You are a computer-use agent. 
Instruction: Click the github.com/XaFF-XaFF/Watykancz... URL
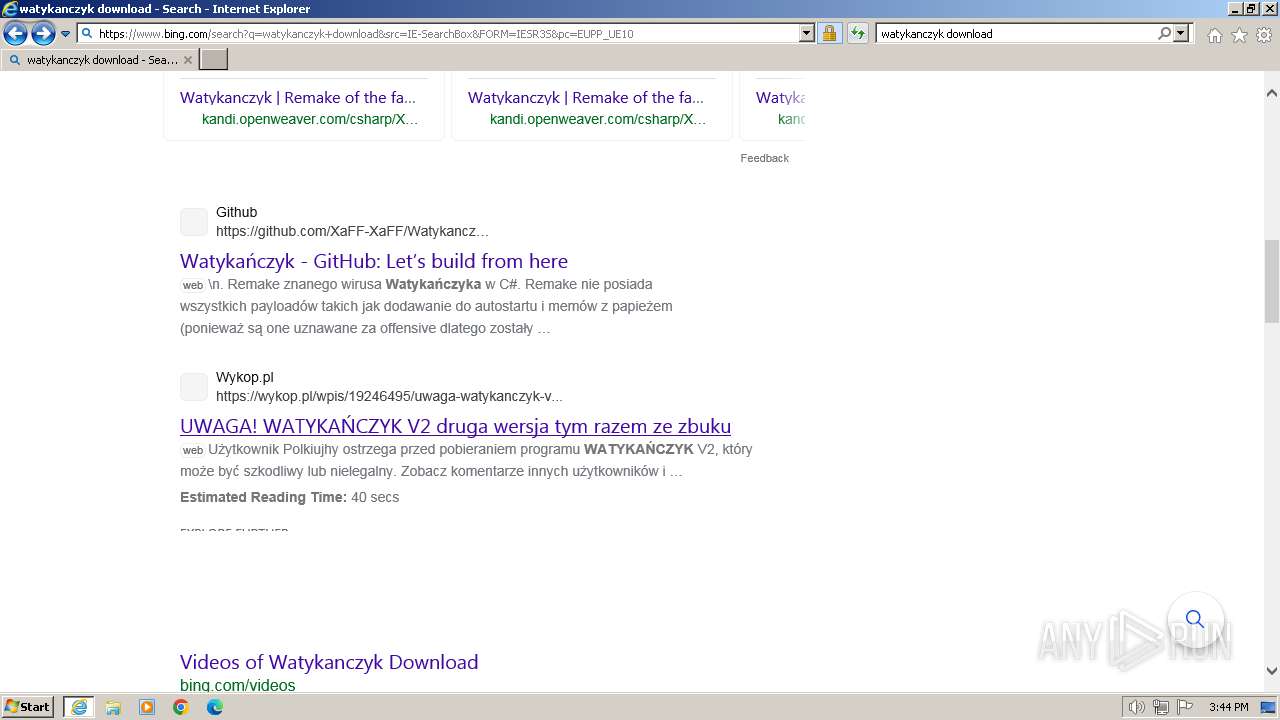352,231
